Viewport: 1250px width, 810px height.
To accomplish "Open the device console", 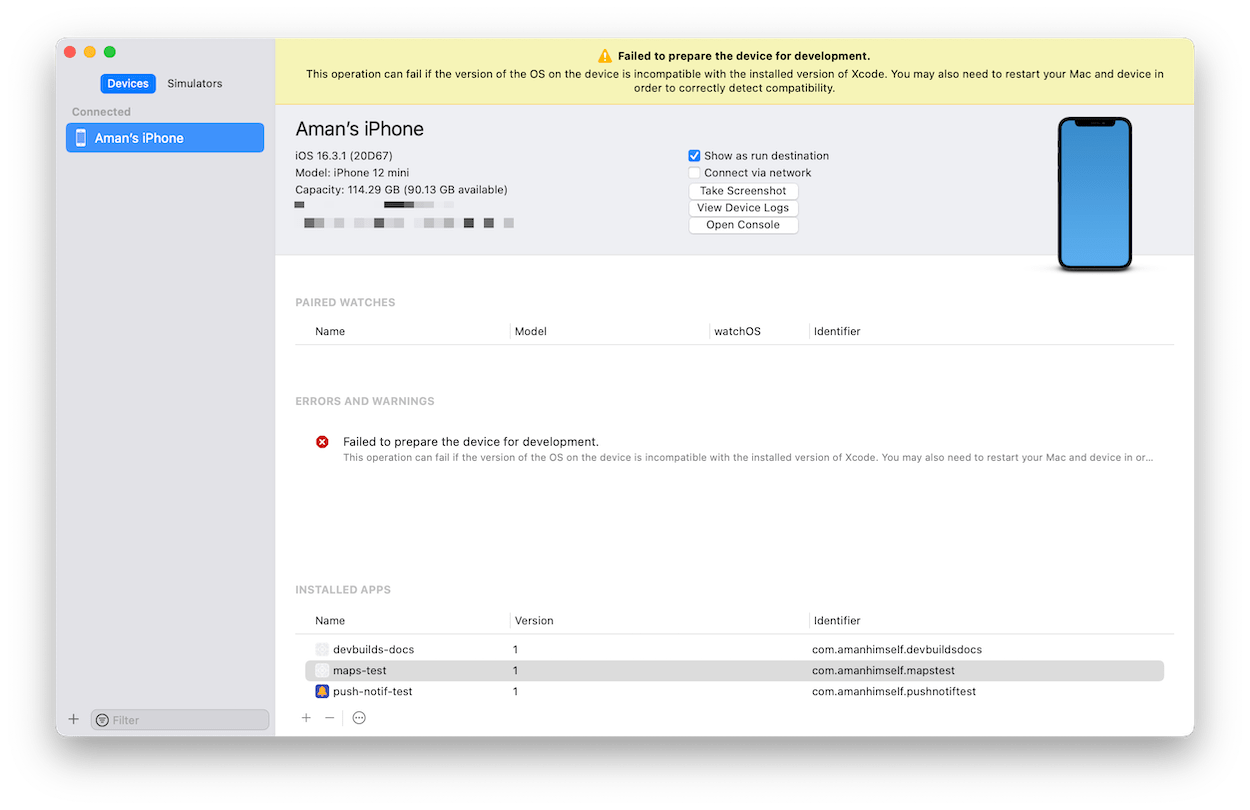I will tap(743, 224).
